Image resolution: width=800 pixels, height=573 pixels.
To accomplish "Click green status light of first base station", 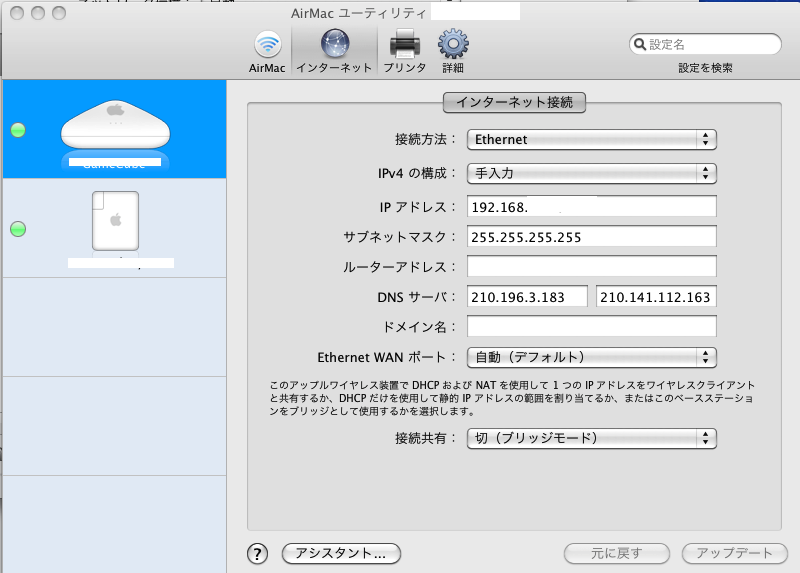I will tap(18, 130).
